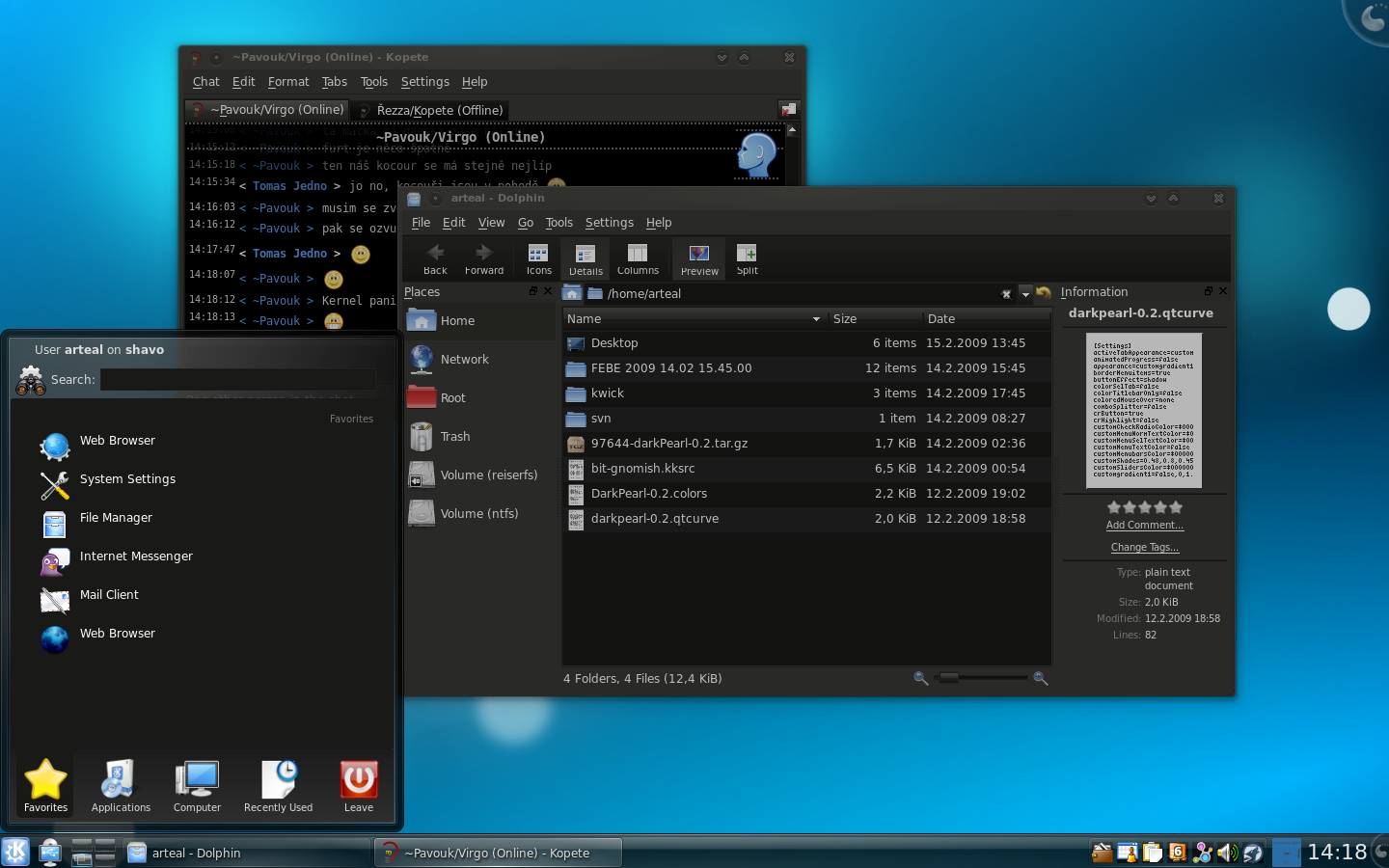Click Change Tags link

[1144, 547]
